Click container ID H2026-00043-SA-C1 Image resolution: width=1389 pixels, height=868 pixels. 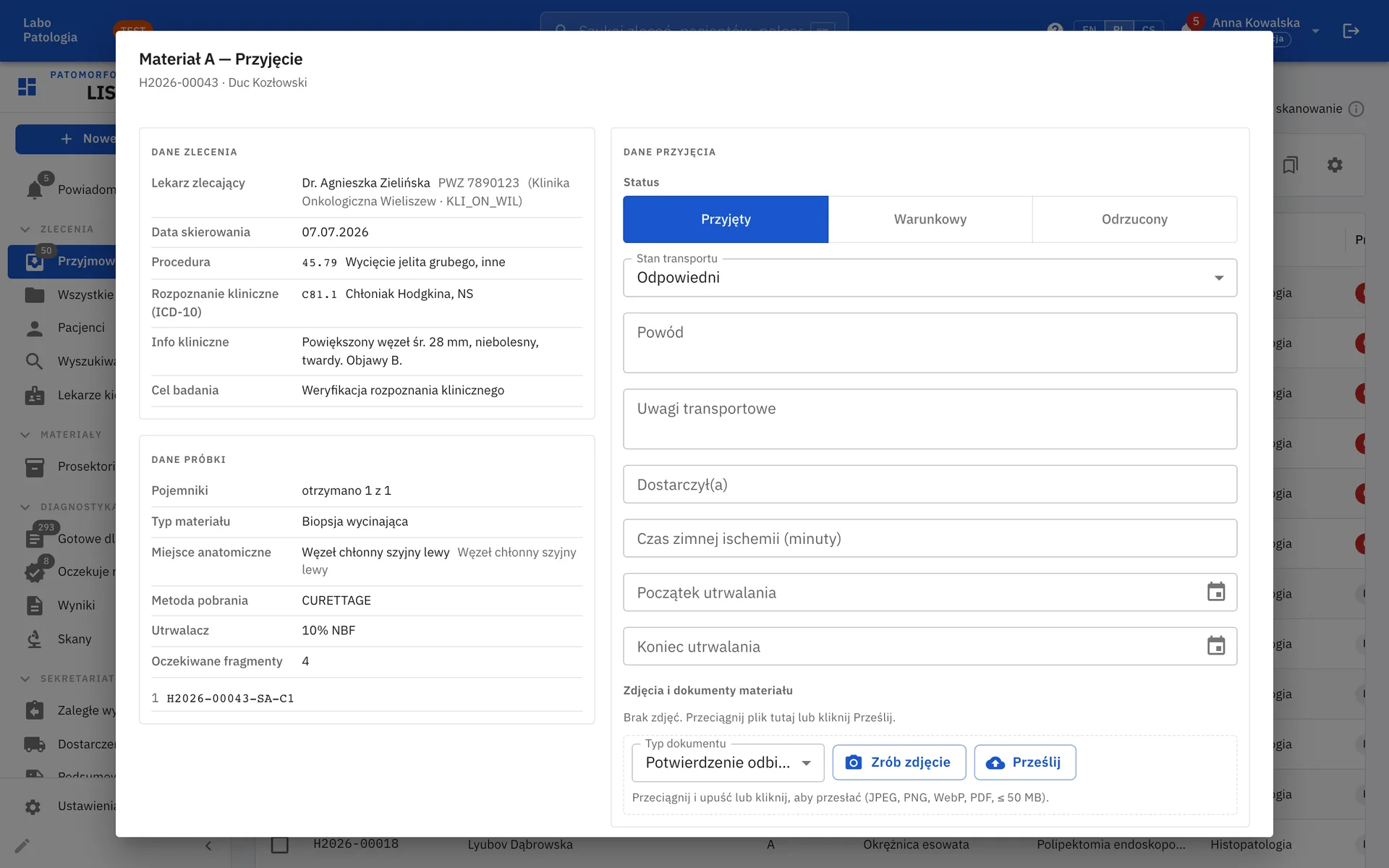(x=230, y=699)
